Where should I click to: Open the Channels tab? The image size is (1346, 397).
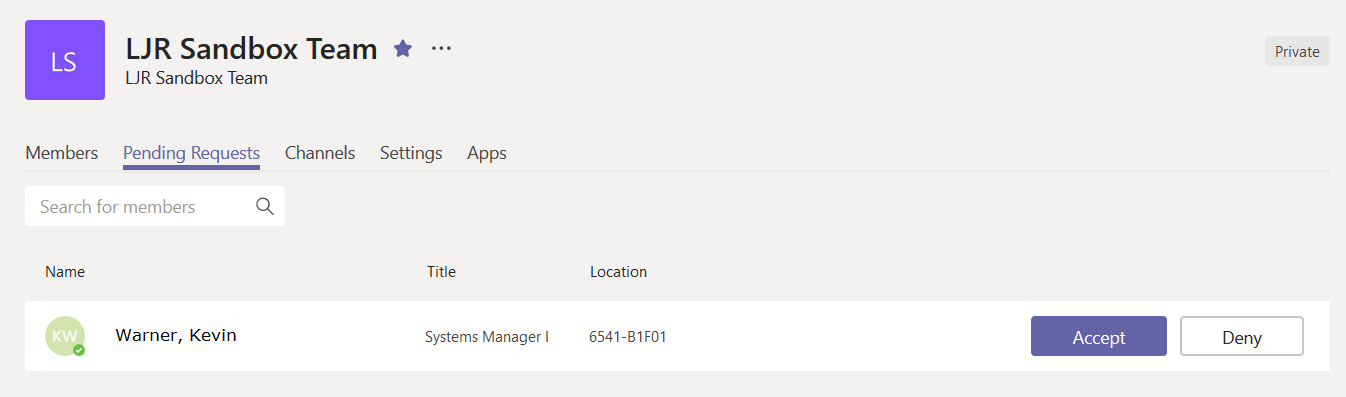pos(320,153)
